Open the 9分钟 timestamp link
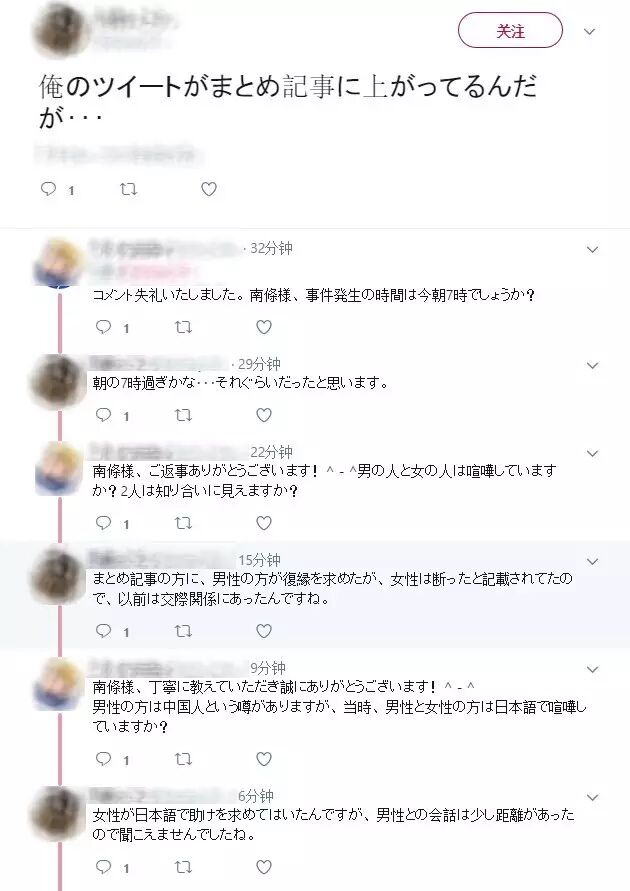Image resolution: width=630 pixels, height=891 pixels. 268,668
